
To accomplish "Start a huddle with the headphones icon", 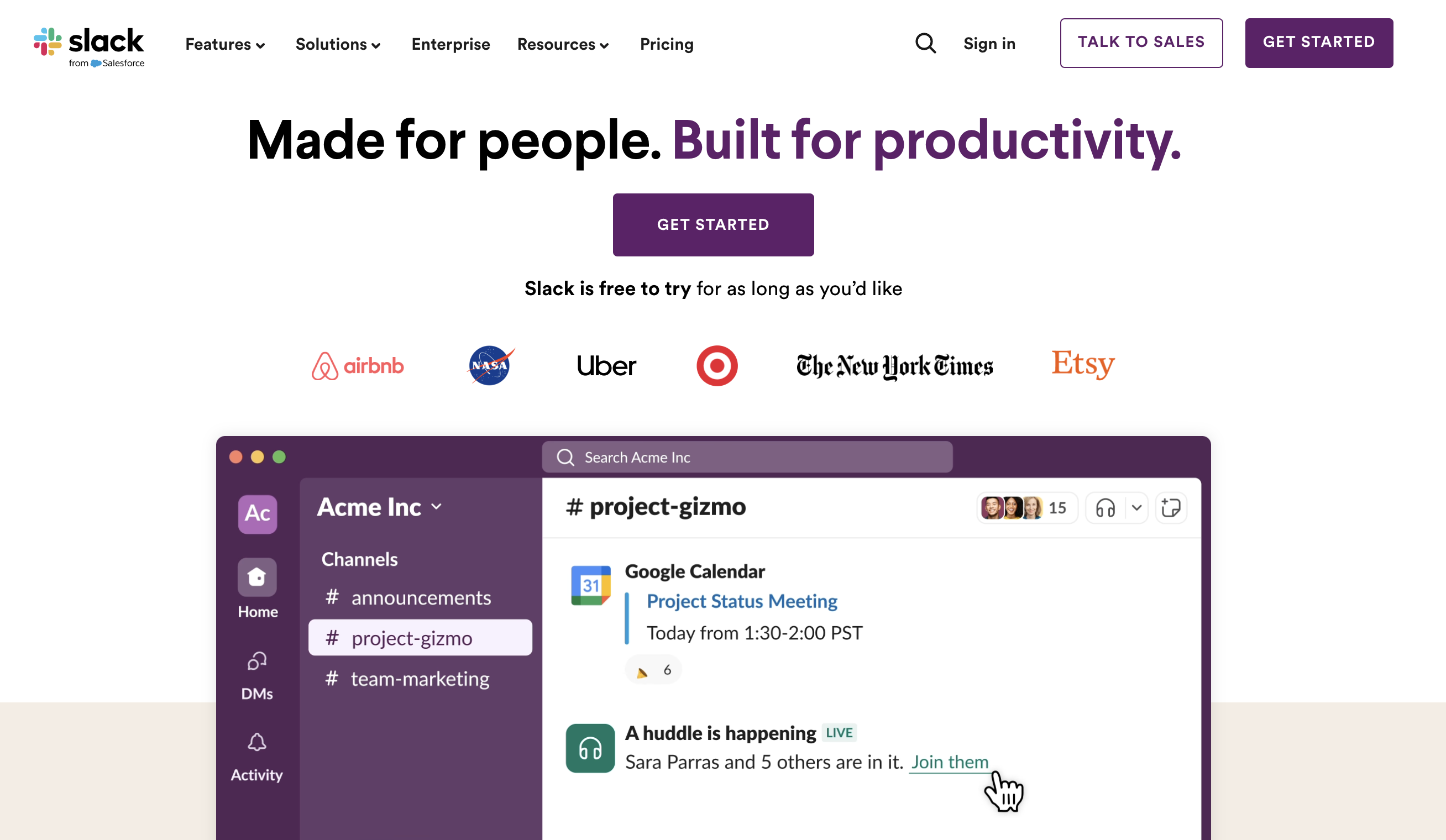I will (x=1105, y=508).
